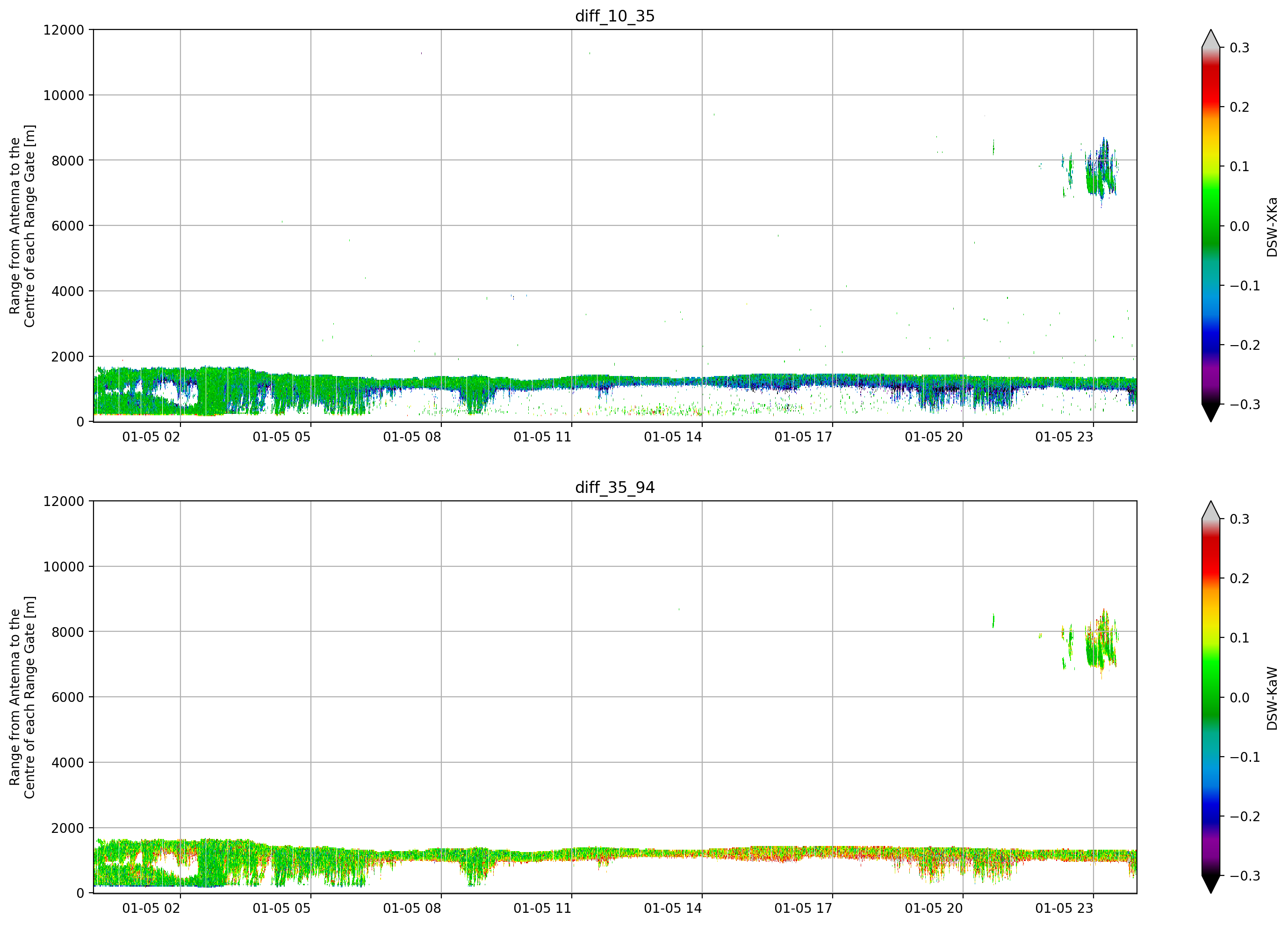The height and width of the screenshot is (925, 1288).
Task: Click the −0.2 tick on DSW-XKa colorbar
Action: pos(1245,346)
